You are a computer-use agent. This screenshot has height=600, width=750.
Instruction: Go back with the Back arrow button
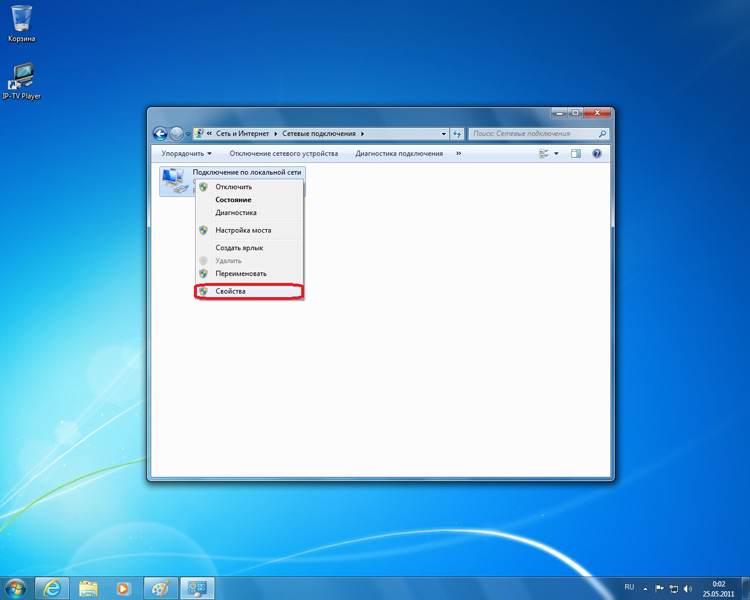pyautogui.click(x=160, y=134)
